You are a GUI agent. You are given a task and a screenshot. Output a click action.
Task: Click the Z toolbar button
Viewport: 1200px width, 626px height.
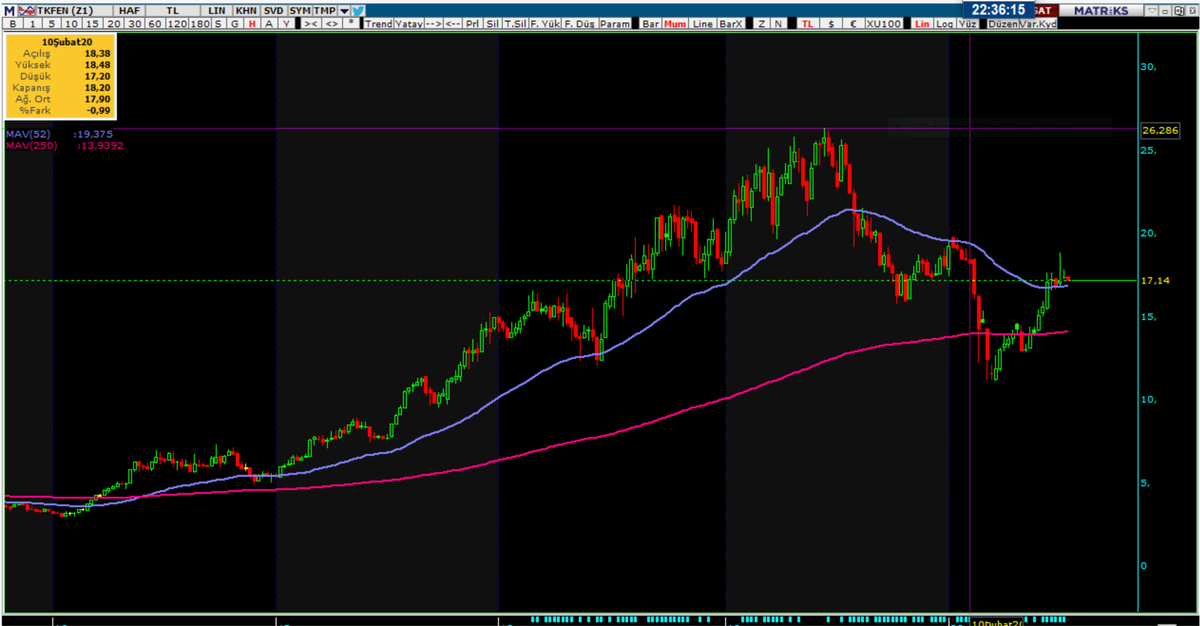761,24
